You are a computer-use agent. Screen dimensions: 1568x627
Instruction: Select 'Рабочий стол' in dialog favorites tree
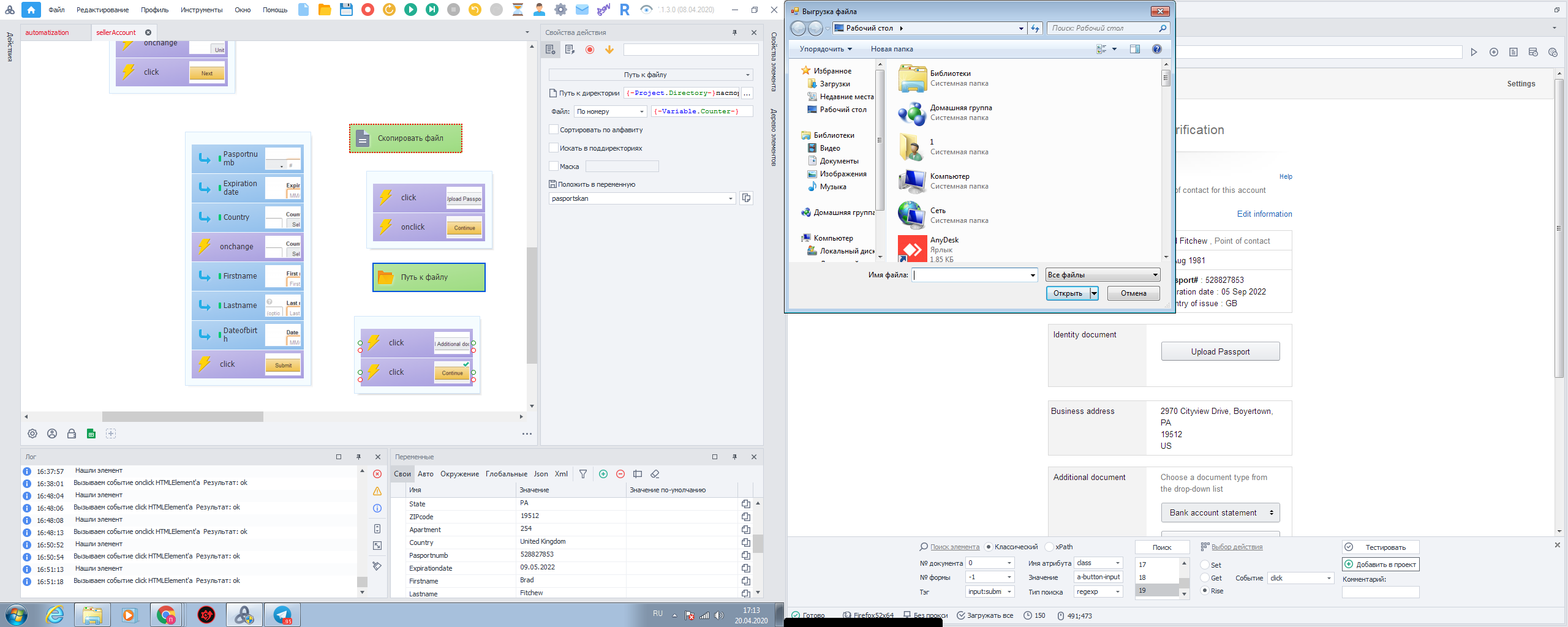pos(843,110)
